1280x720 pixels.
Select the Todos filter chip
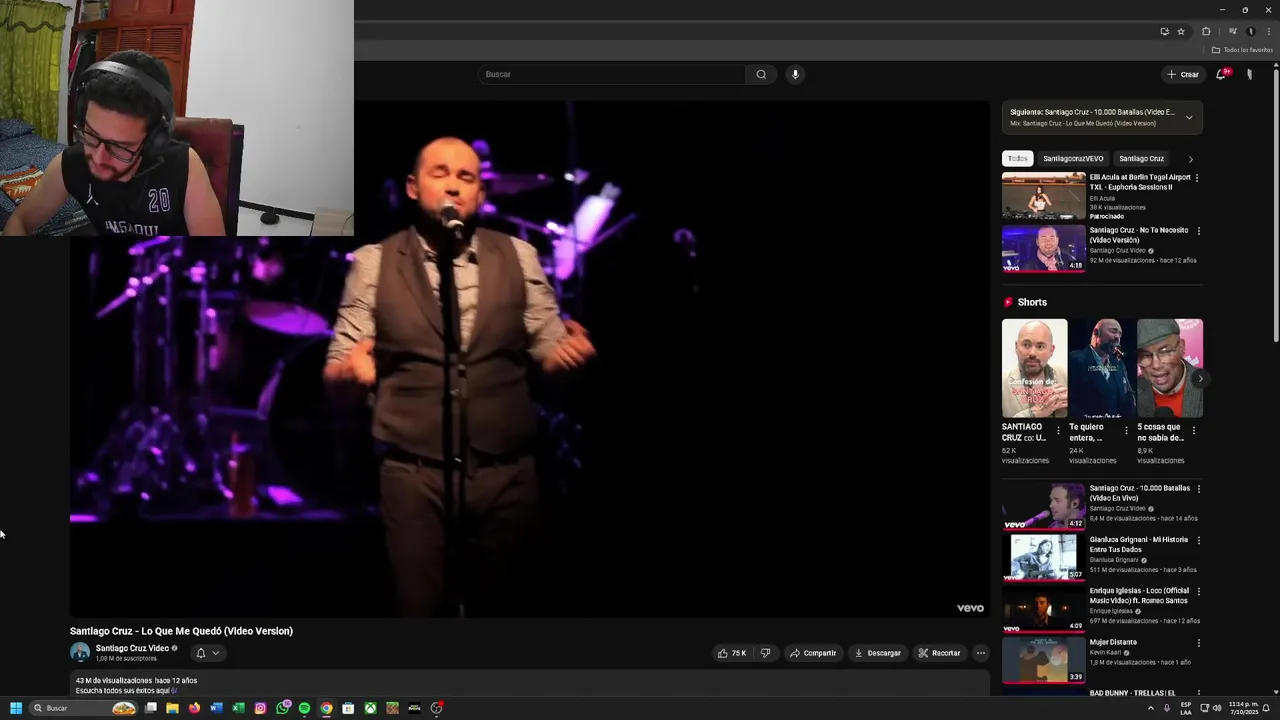(x=1017, y=158)
